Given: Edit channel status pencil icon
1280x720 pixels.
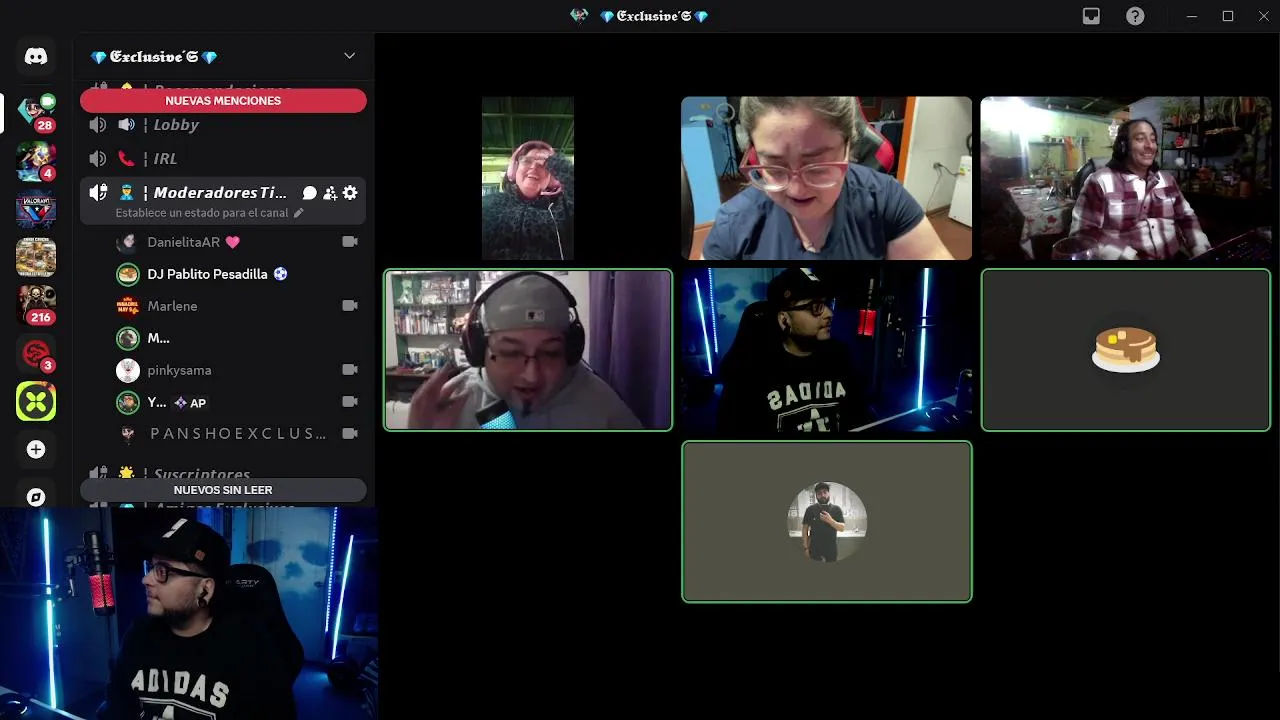Looking at the screenshot, I should 298,213.
